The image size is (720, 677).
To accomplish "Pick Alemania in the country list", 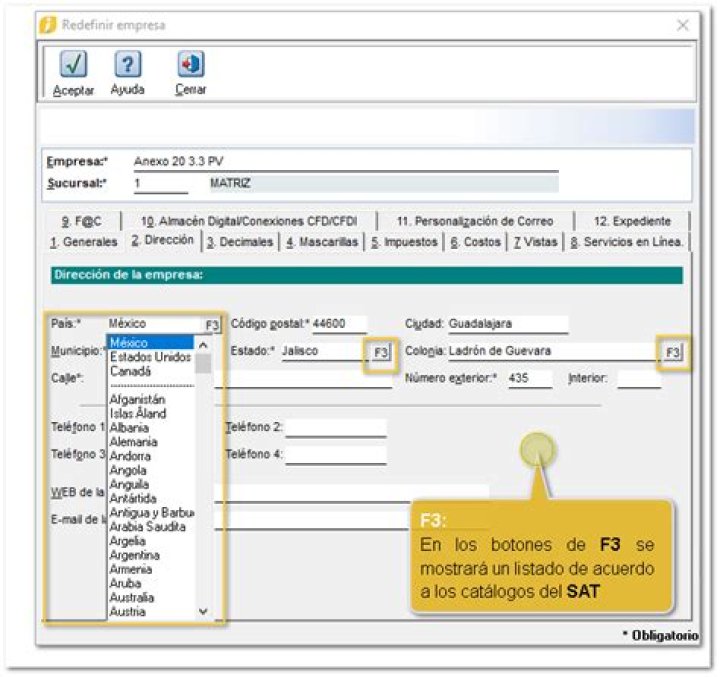I will pyautogui.click(x=133, y=442).
